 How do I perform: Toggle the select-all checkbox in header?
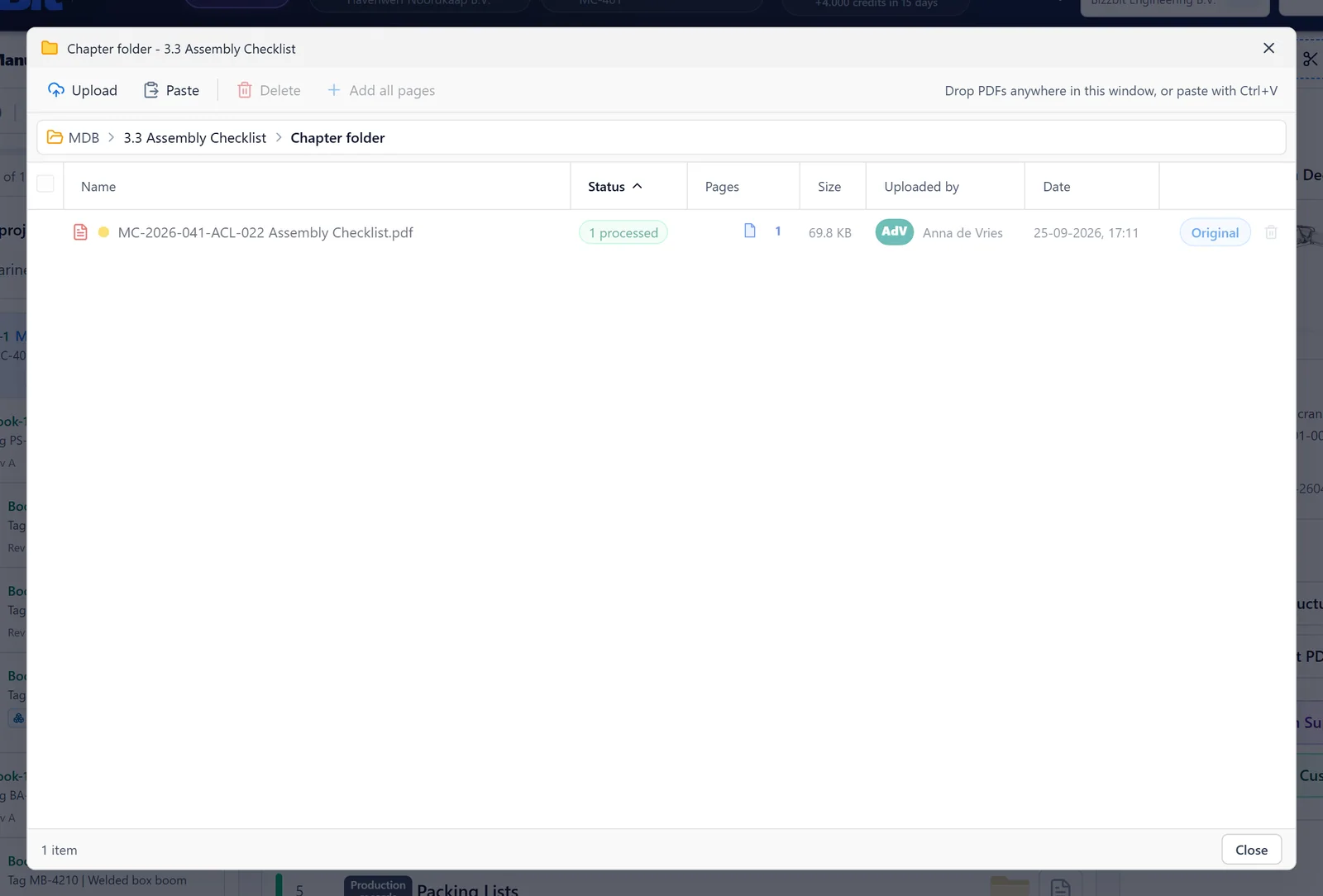(45, 183)
